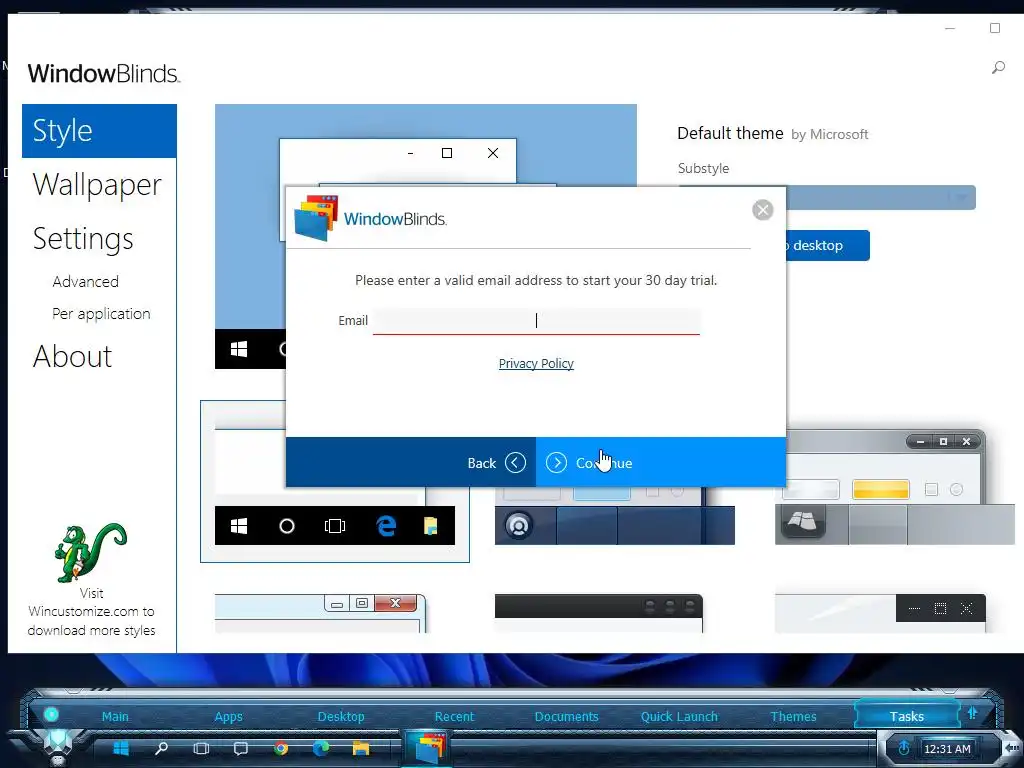
Task: Open the Substyle dropdown
Action: [x=881, y=198]
